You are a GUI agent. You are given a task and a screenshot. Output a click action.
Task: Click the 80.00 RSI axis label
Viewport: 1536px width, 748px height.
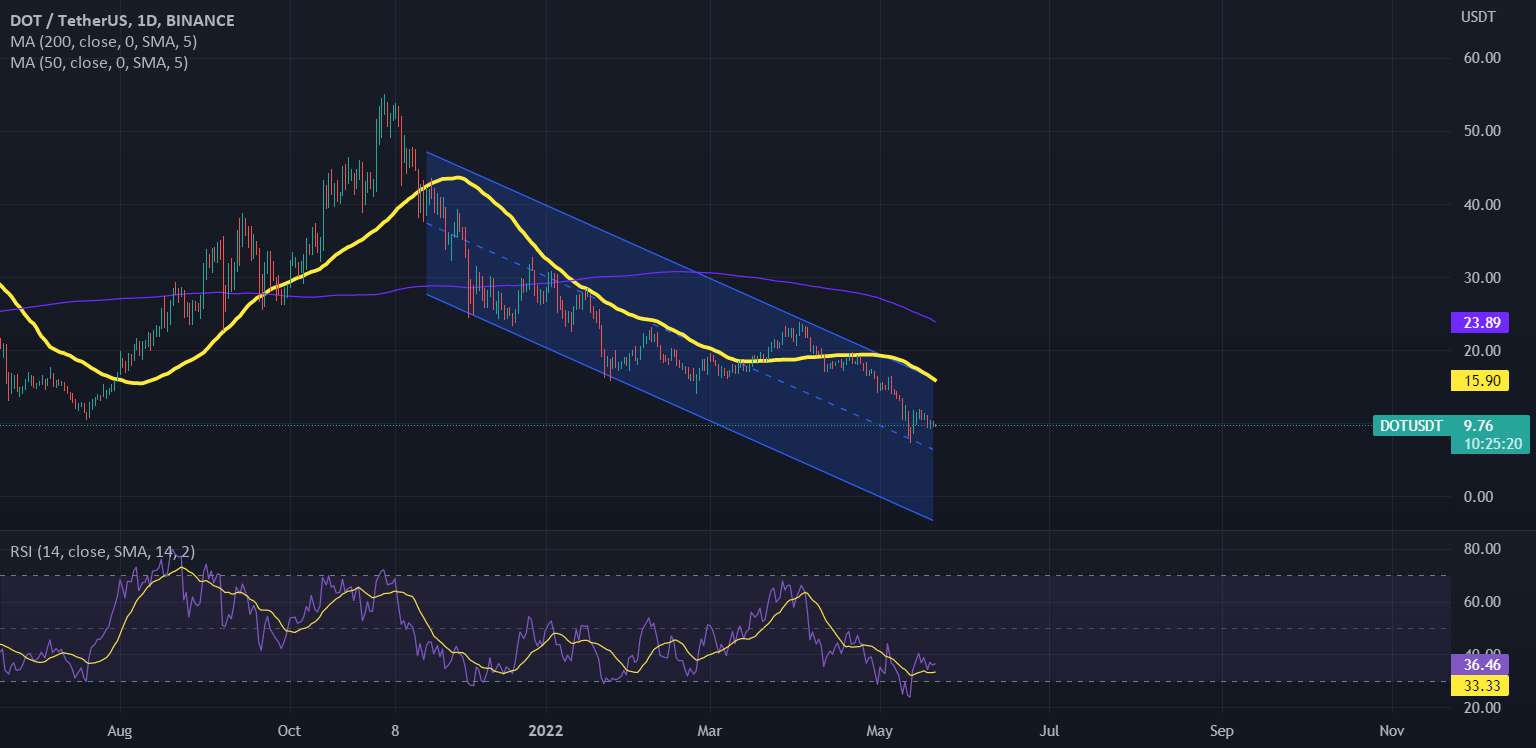1482,549
